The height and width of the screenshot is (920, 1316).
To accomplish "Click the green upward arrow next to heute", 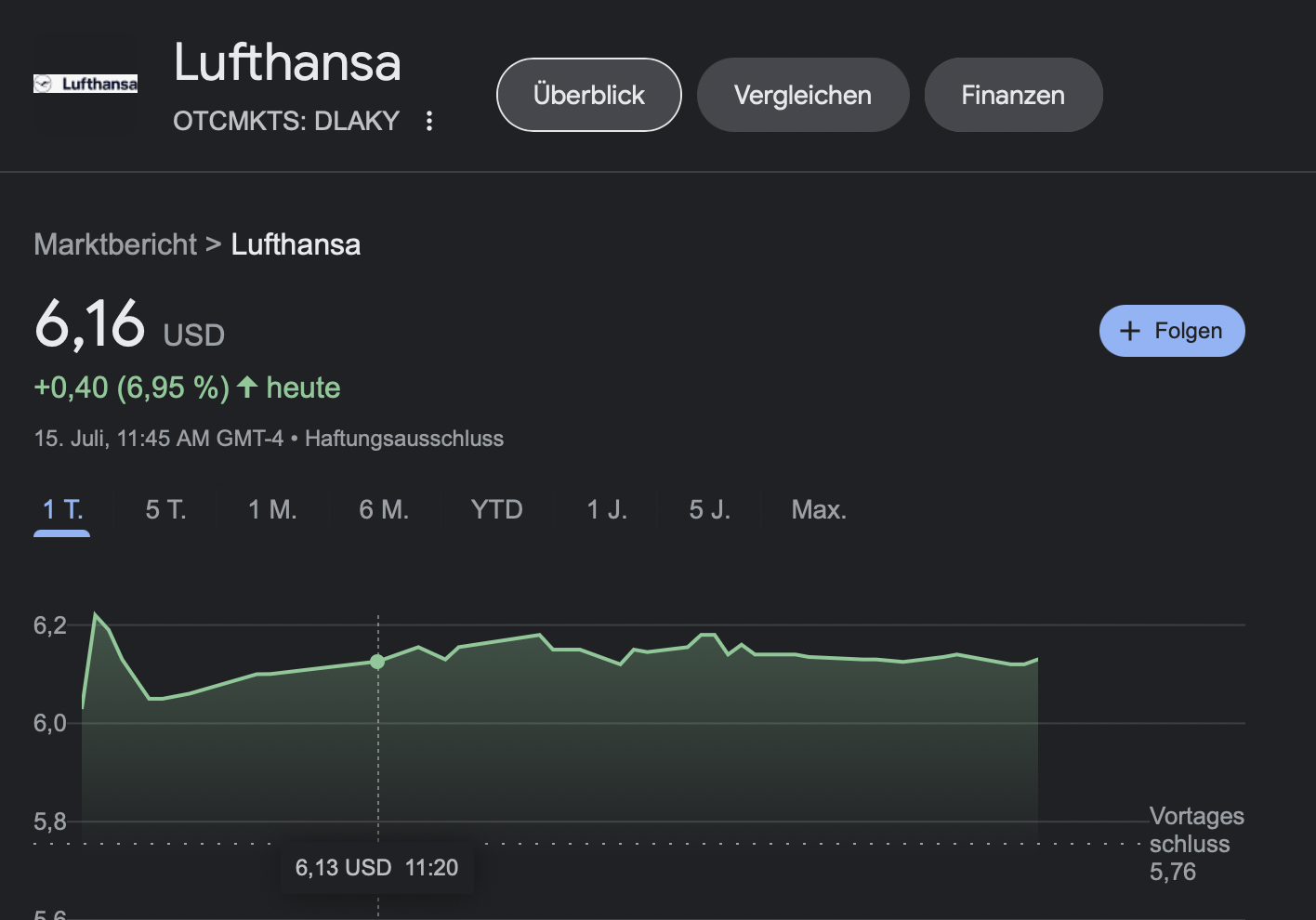I will [x=247, y=387].
